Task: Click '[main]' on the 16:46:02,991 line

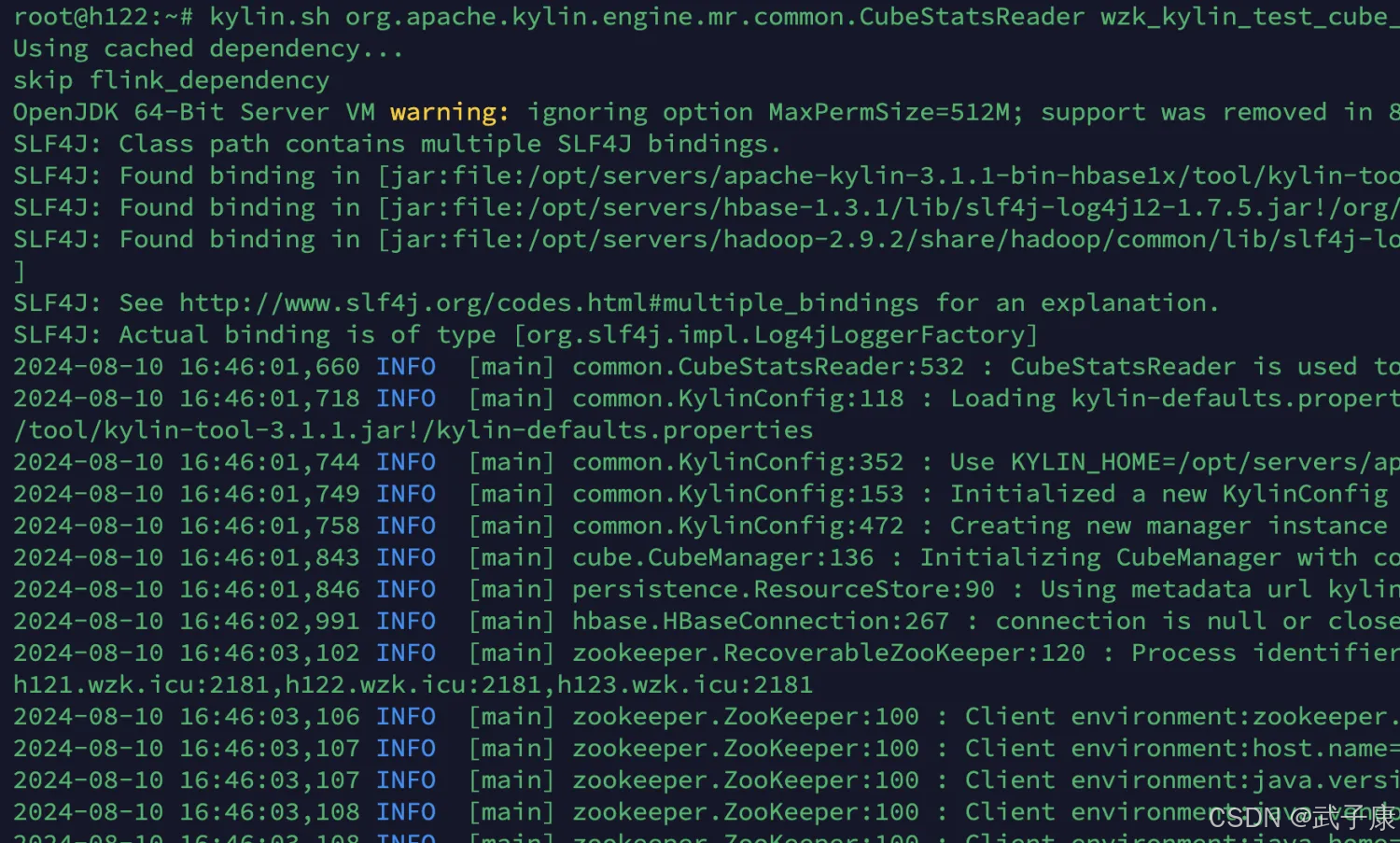Action: (511, 621)
